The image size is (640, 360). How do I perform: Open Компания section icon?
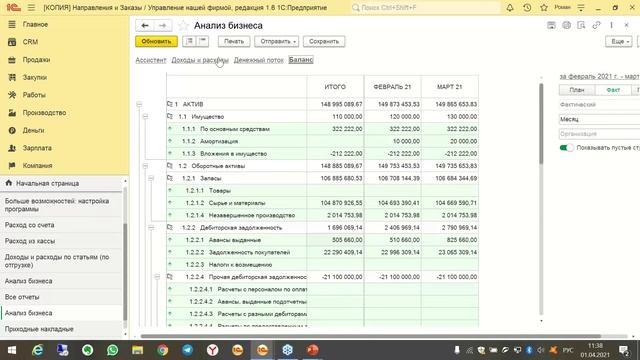point(12,165)
